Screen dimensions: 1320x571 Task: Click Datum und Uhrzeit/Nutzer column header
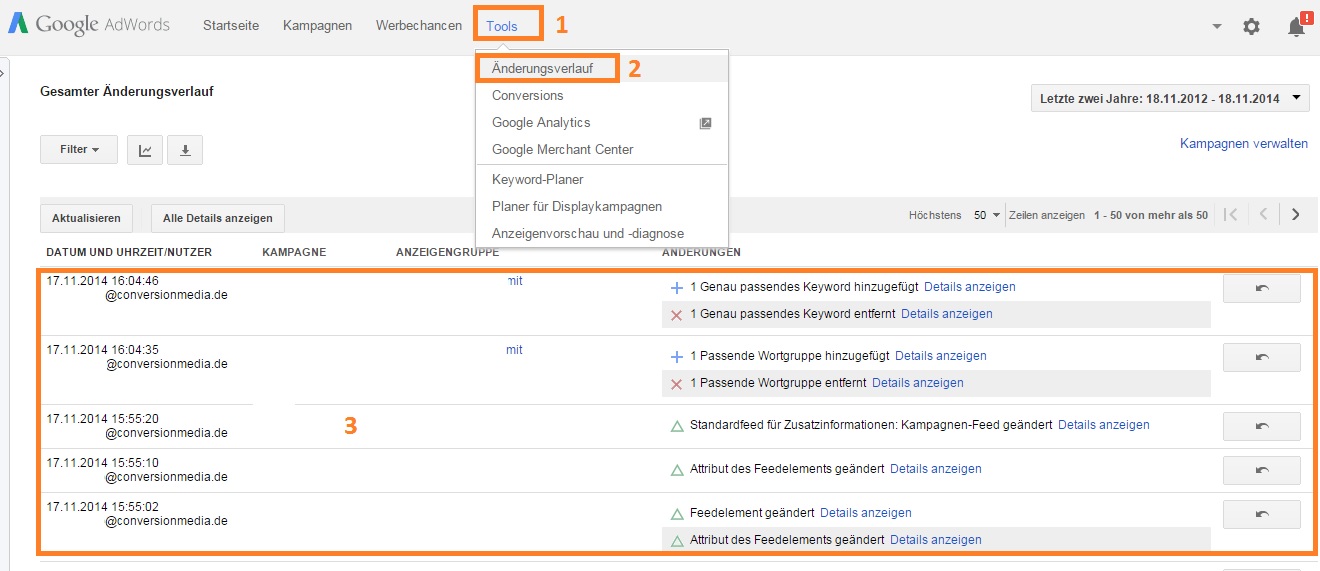coord(129,252)
